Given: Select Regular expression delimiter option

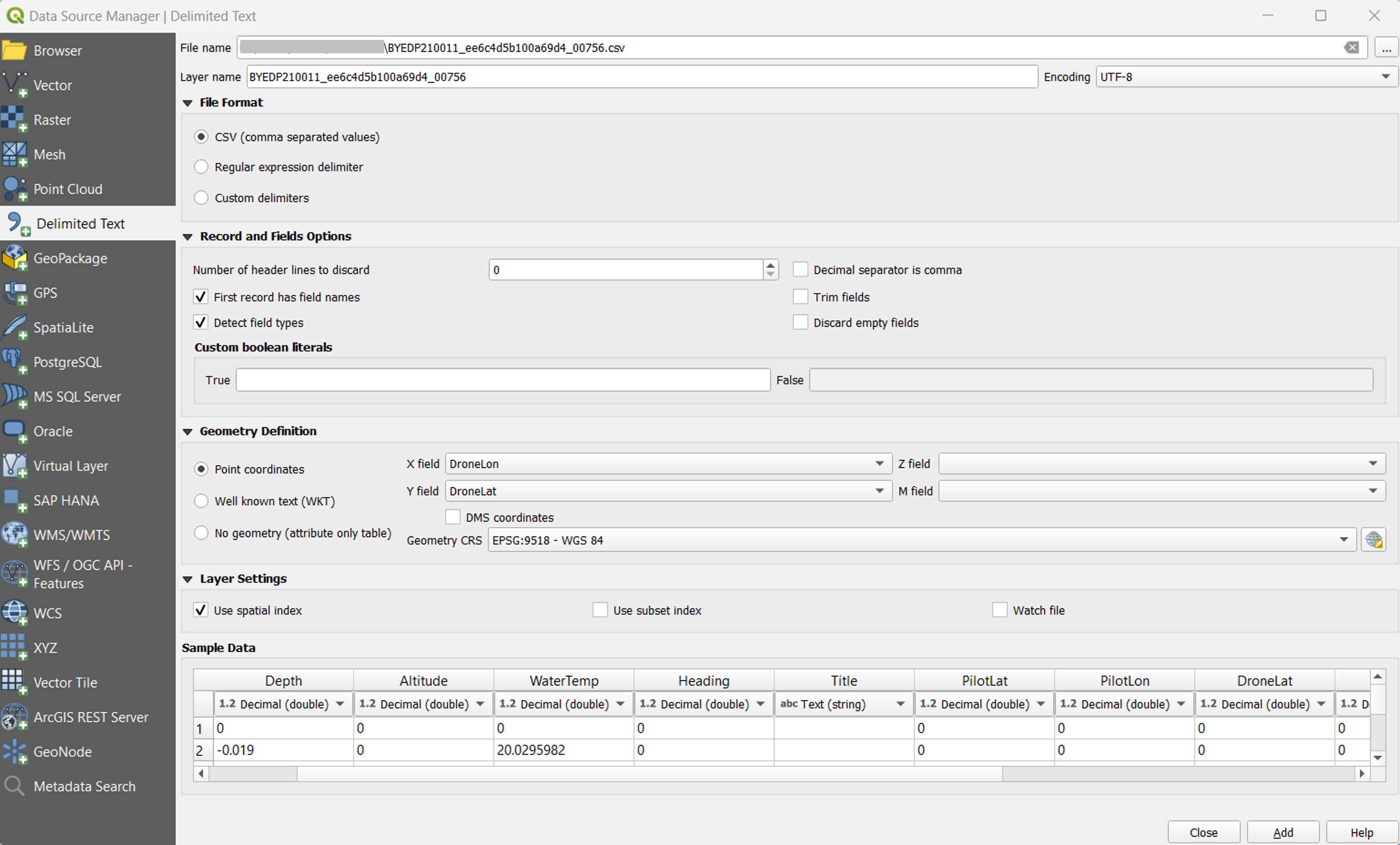Looking at the screenshot, I should [x=201, y=167].
